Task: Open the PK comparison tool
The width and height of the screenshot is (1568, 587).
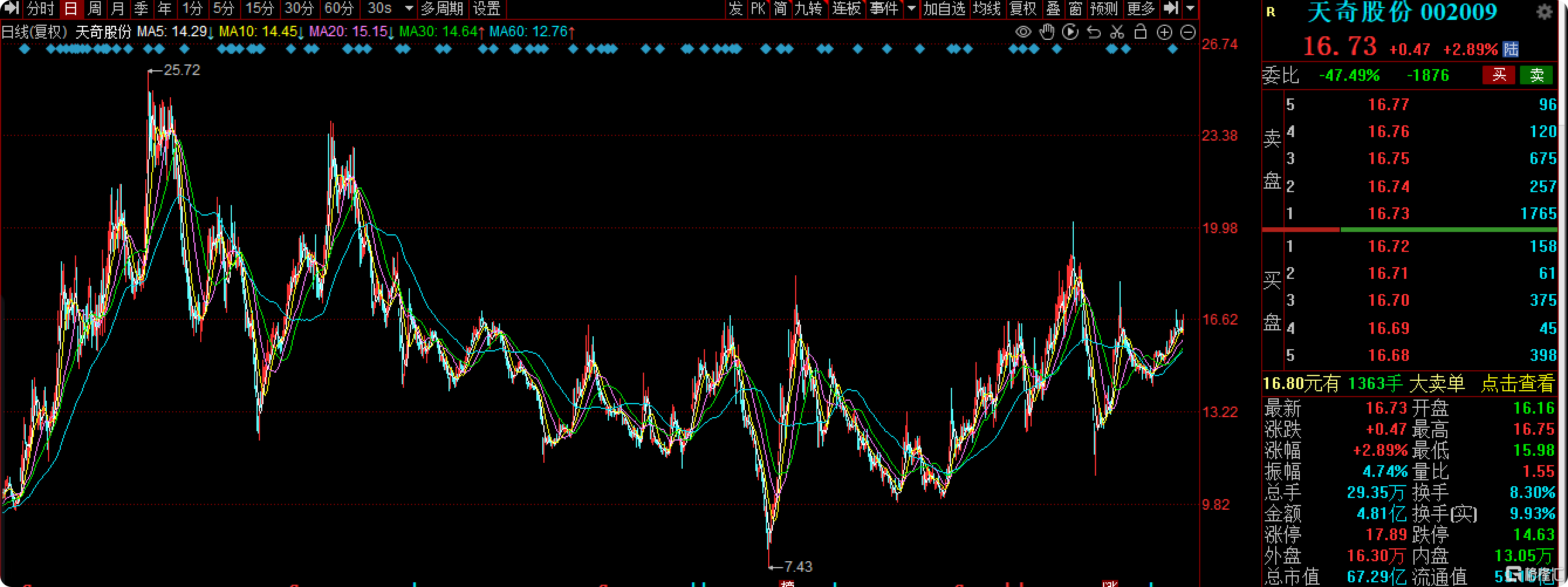Action: click(758, 9)
